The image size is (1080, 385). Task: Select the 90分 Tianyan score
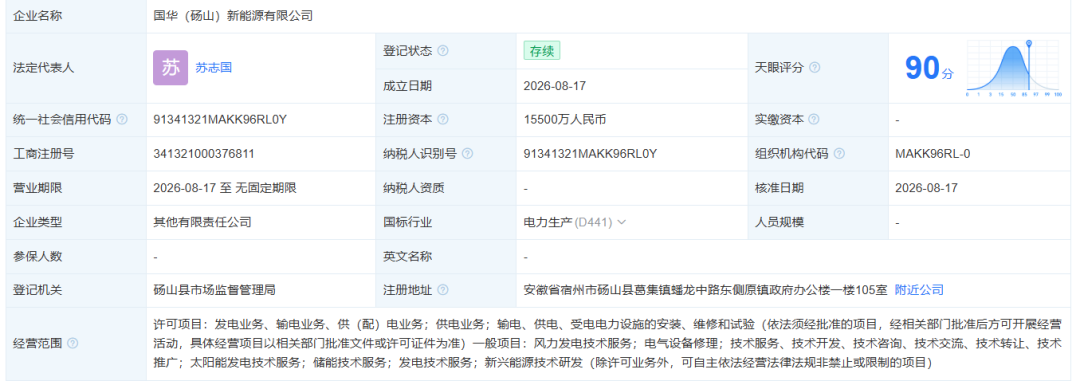(930, 67)
